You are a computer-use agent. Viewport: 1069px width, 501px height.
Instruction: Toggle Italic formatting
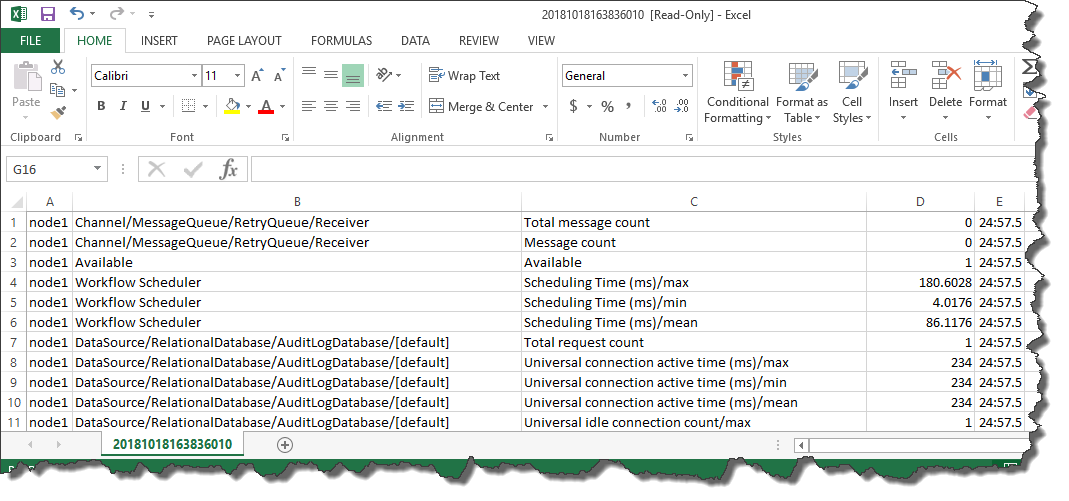pyautogui.click(x=123, y=106)
